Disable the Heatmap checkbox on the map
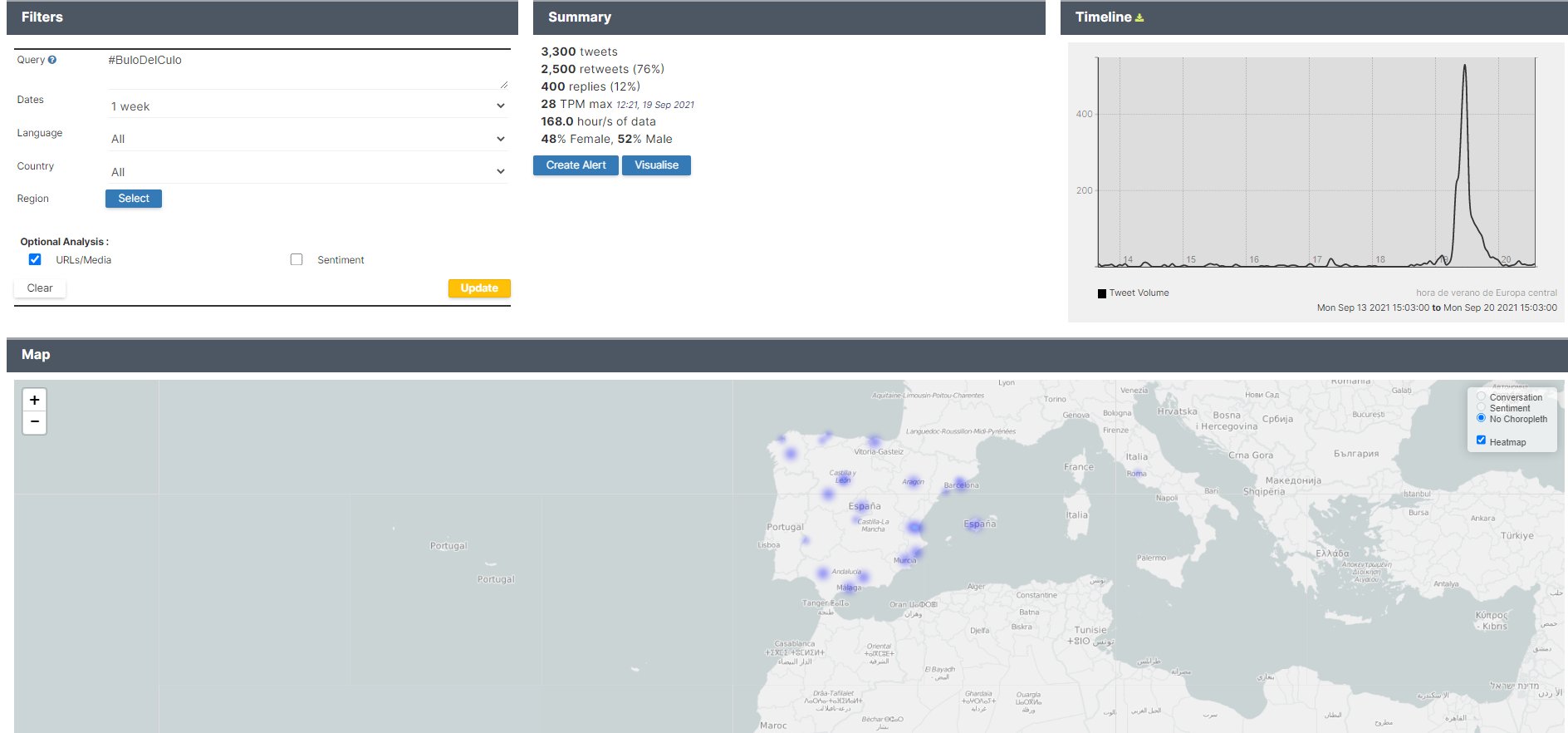This screenshot has height=733, width=1568. click(1481, 440)
